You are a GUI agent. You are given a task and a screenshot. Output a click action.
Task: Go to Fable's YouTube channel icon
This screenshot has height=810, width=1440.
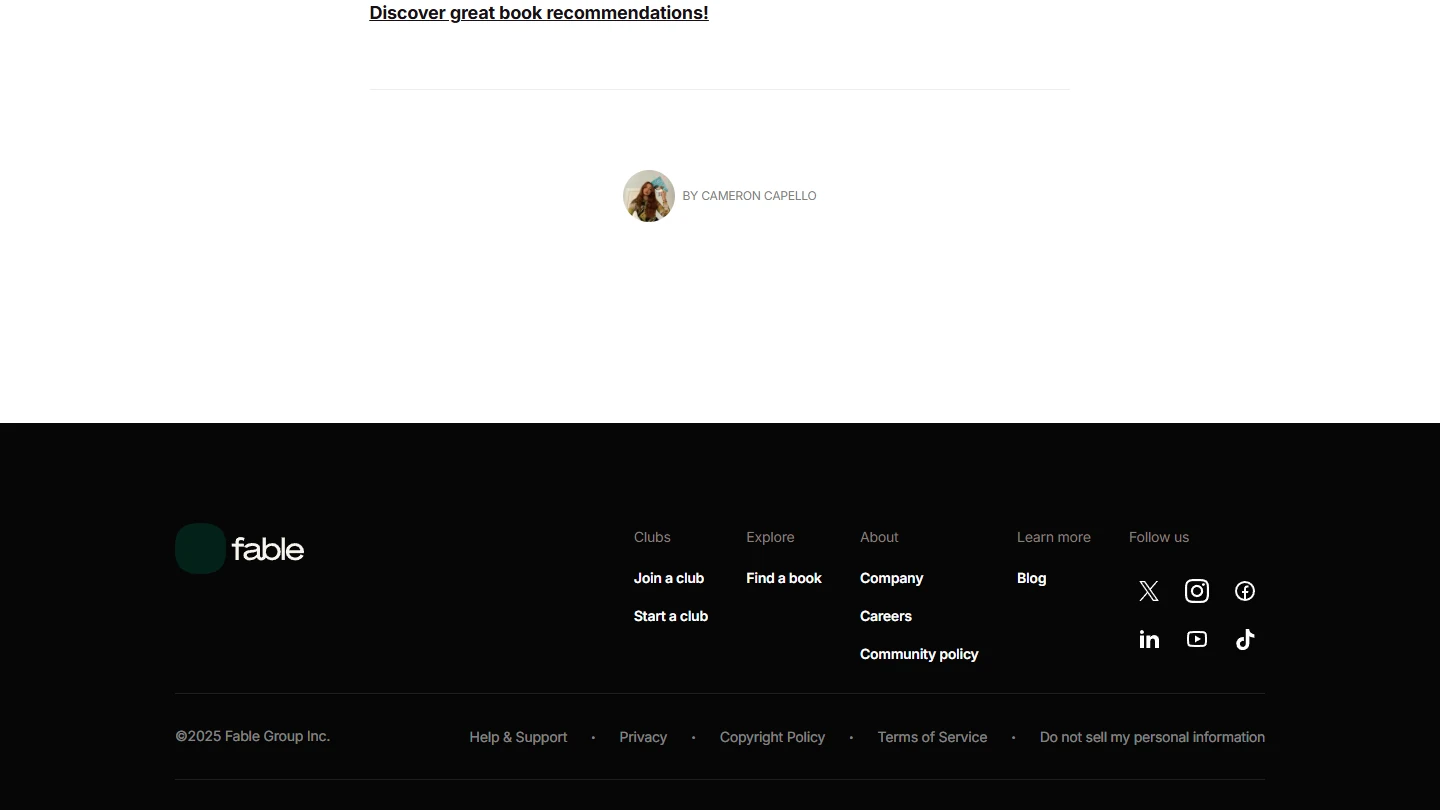click(x=1197, y=639)
